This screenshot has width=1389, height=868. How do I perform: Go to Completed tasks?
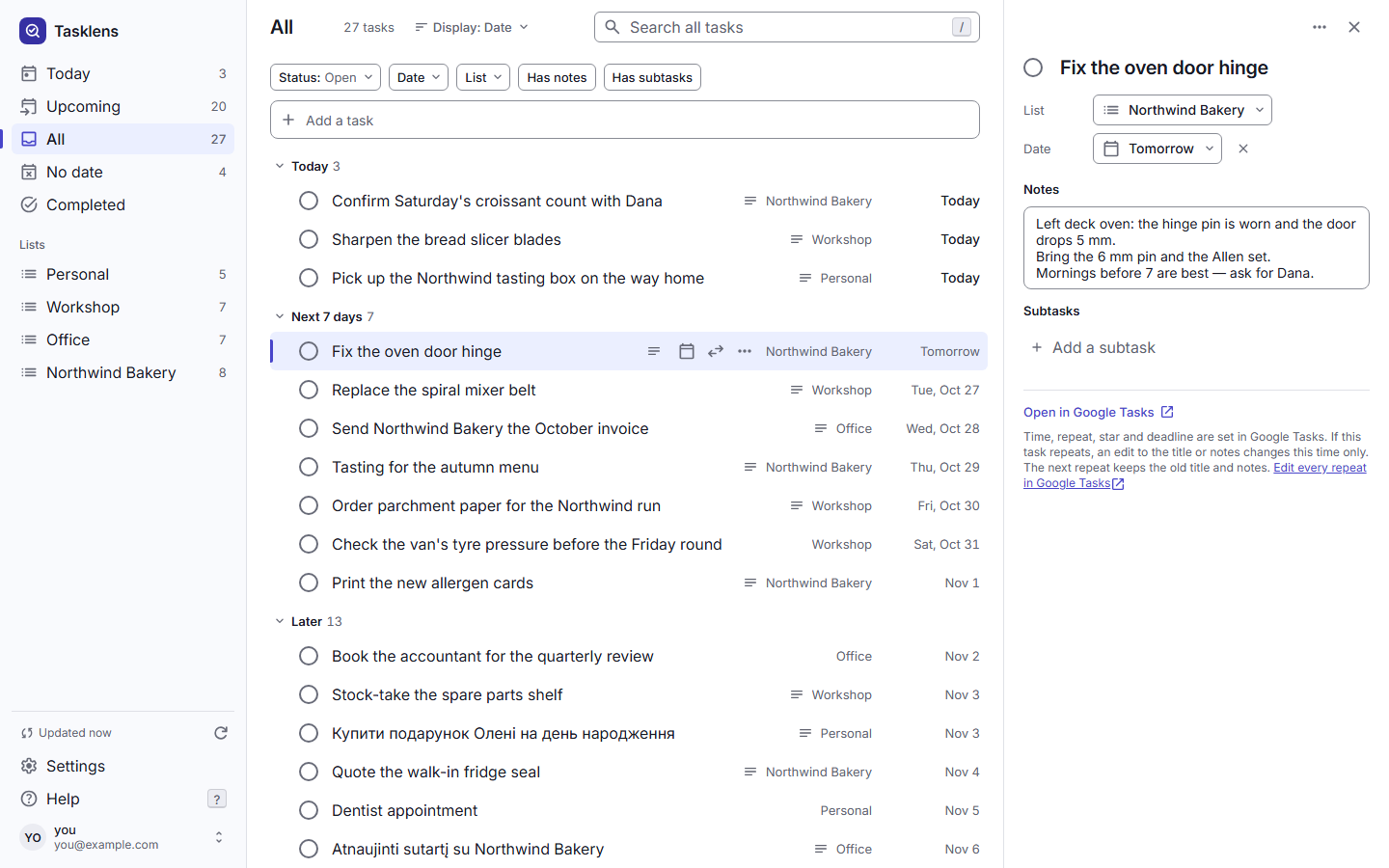tap(123, 204)
